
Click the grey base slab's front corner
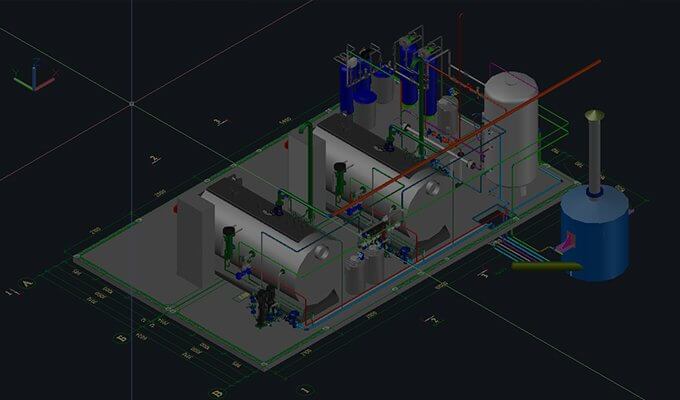pyautogui.click(x=264, y=366)
